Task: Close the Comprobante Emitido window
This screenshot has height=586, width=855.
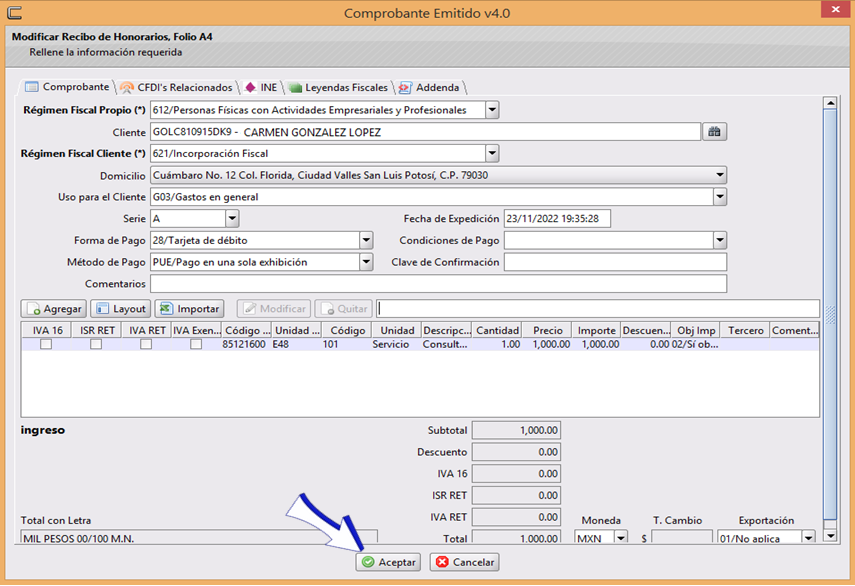Action: (x=835, y=9)
